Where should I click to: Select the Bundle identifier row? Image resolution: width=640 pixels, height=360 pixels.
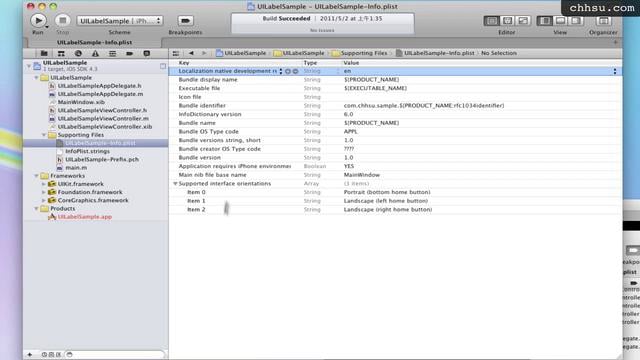point(396,106)
